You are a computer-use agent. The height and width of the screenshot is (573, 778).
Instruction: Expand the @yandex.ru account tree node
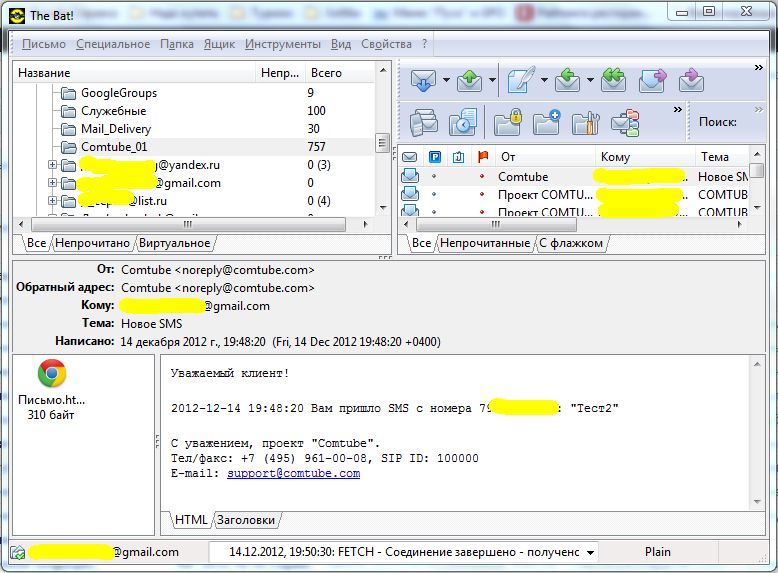tap(52, 164)
